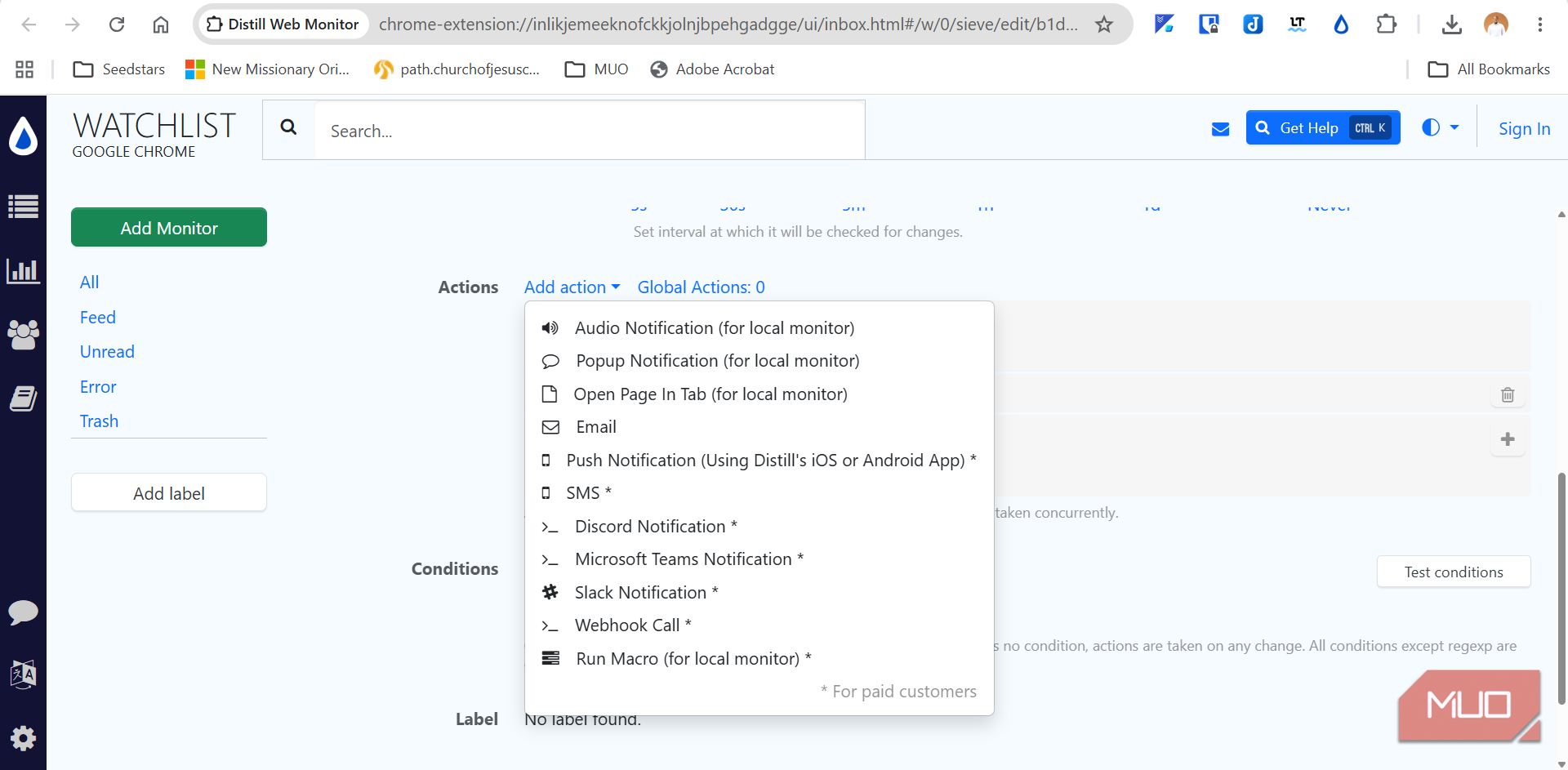Image resolution: width=1568 pixels, height=770 pixels.
Task: Collapse the Add action dropdown
Action: tap(572, 287)
